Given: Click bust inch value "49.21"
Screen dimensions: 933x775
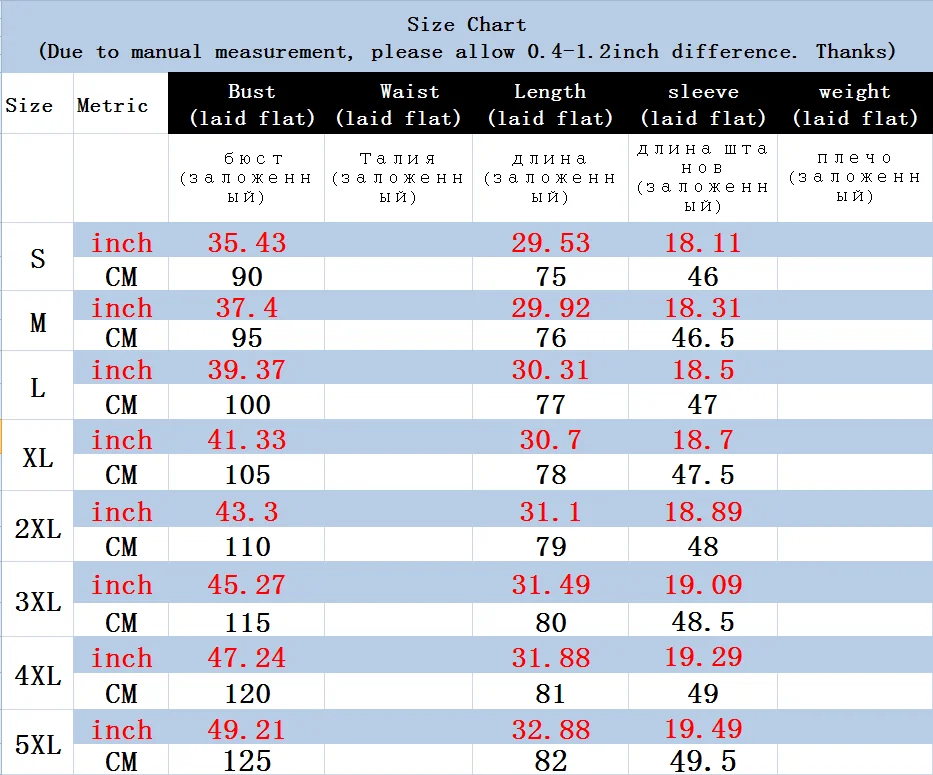Looking at the screenshot, I should [x=246, y=730].
